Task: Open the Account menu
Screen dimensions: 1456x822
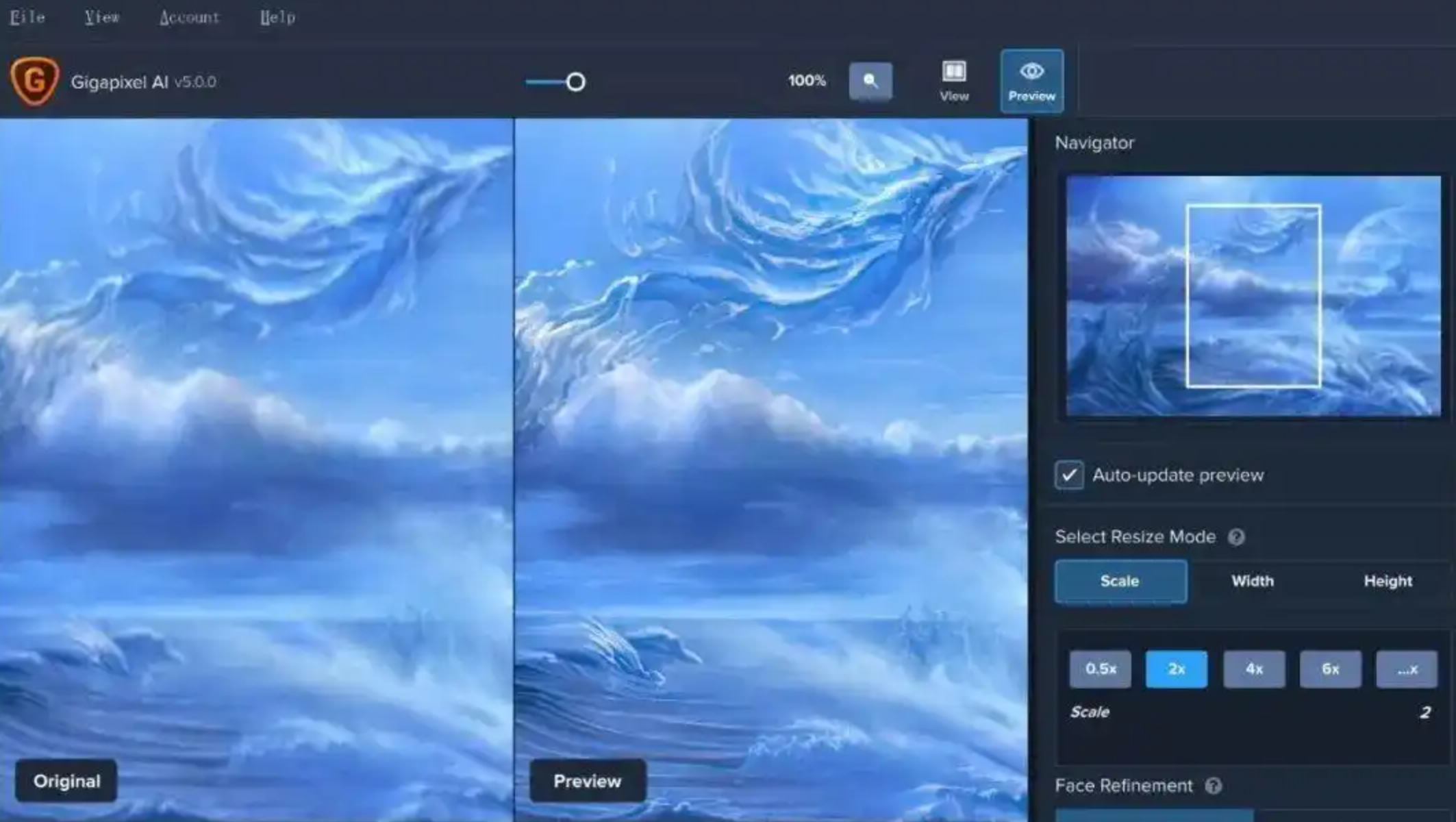Action: click(189, 17)
